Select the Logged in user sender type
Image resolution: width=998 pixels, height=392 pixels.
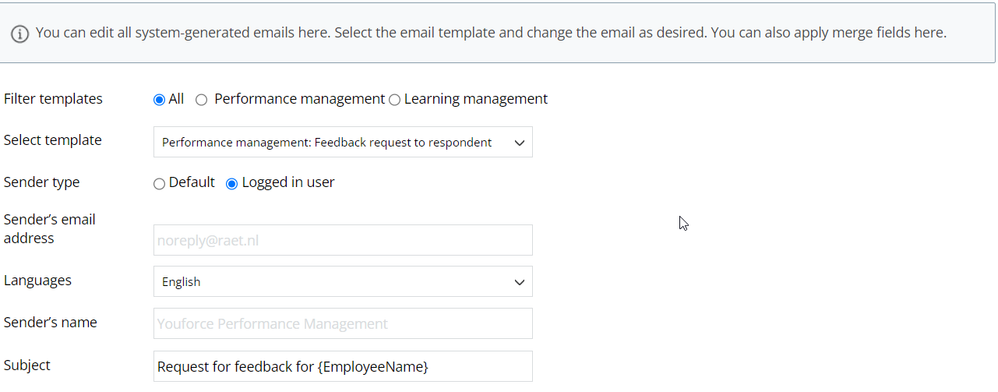click(x=232, y=184)
